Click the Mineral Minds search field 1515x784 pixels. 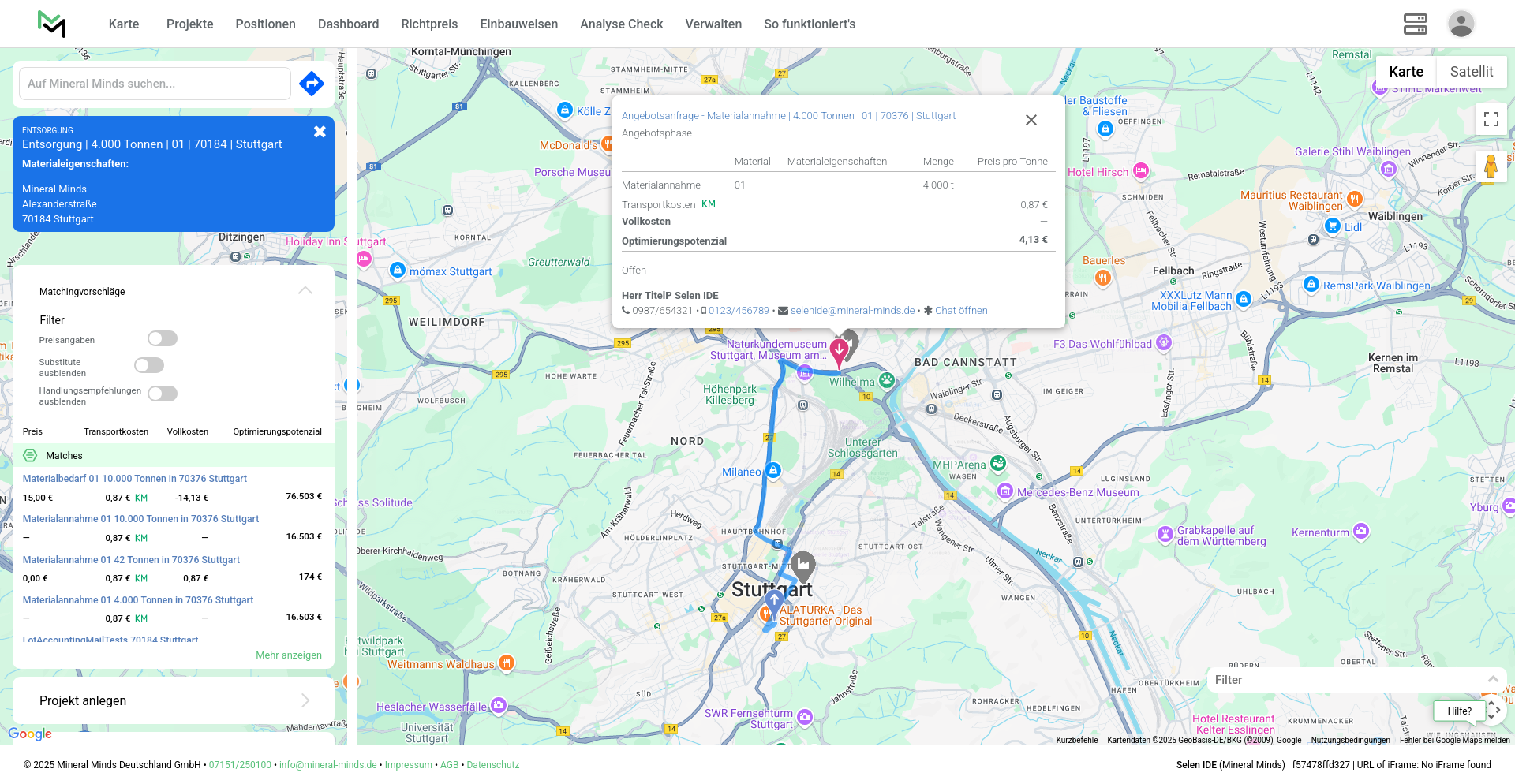tap(155, 84)
